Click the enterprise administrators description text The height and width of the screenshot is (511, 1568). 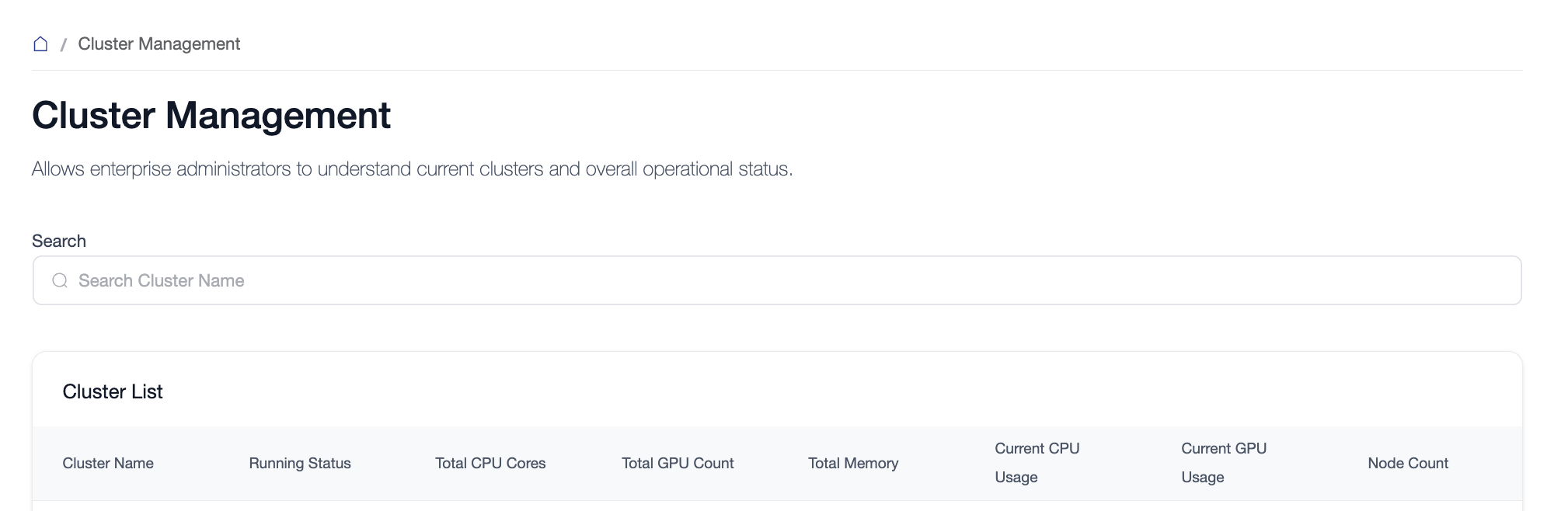[x=412, y=169]
